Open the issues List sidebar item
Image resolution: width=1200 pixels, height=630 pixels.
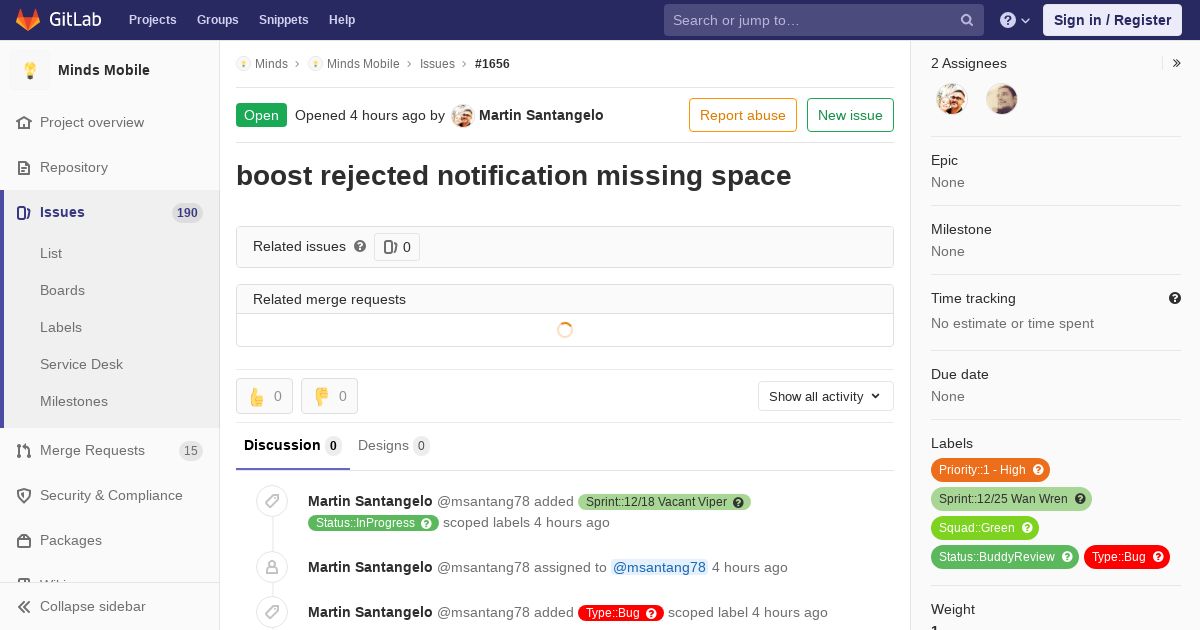point(51,253)
